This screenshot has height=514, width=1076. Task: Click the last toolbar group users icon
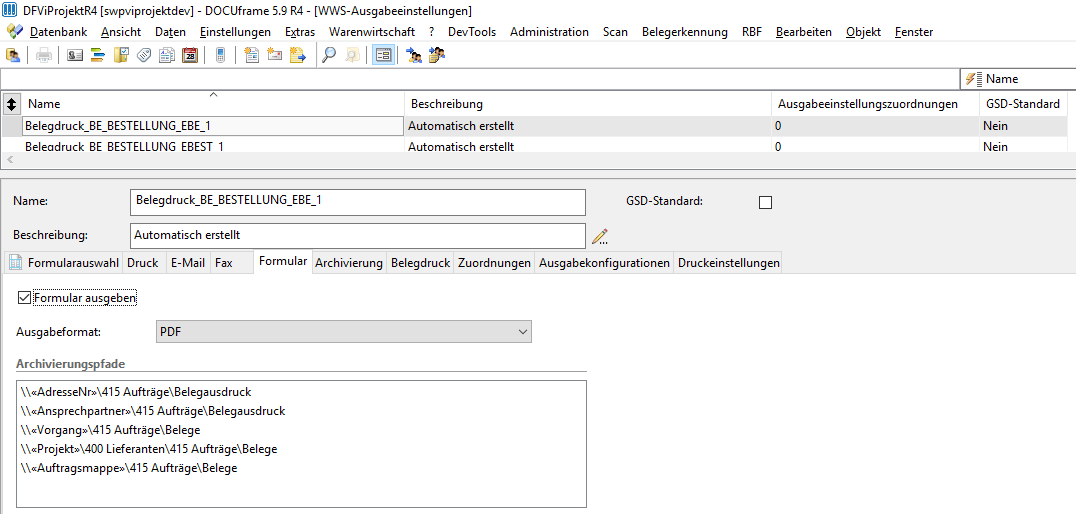tap(437, 56)
